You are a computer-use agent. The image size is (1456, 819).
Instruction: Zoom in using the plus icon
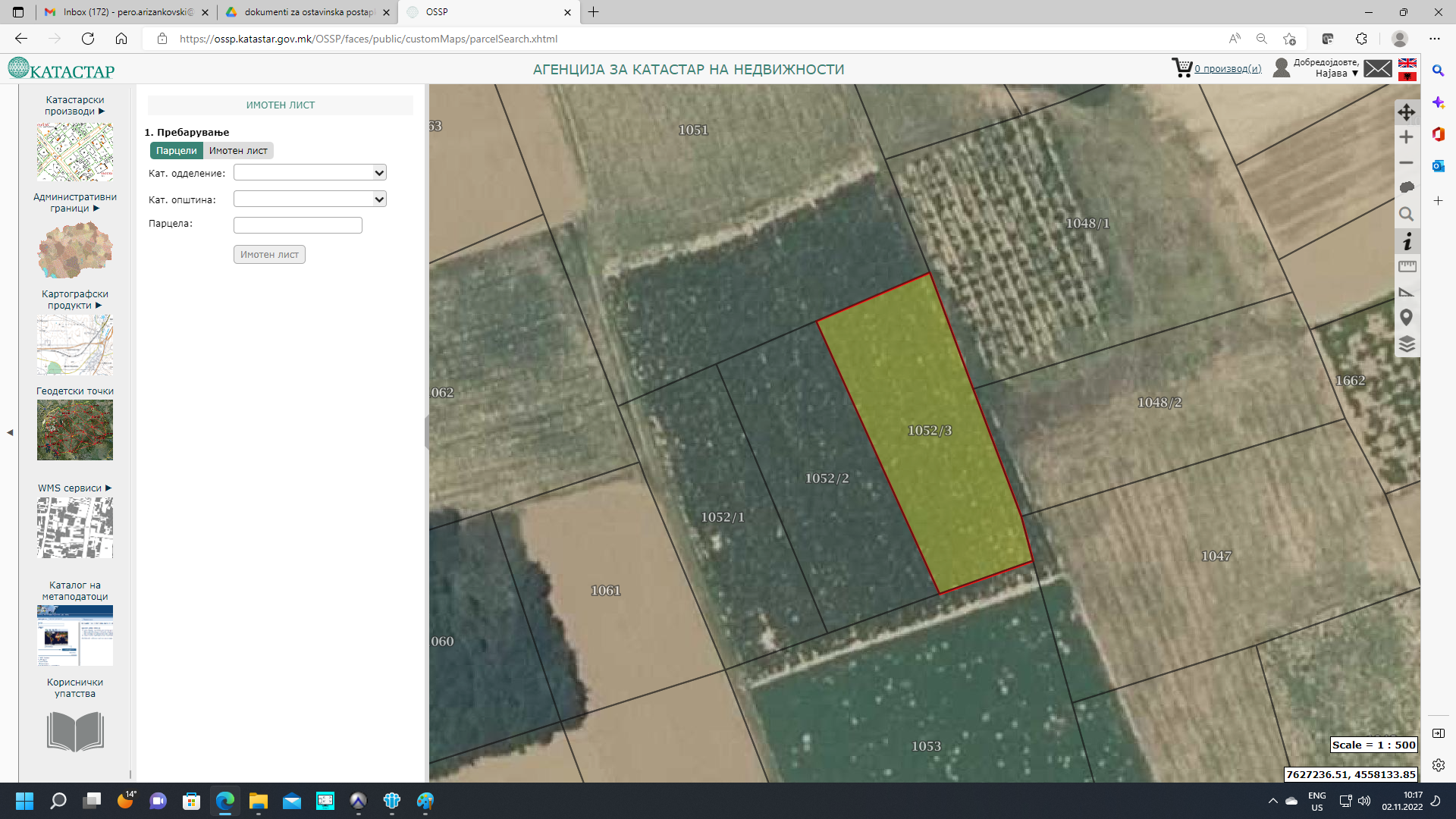pyautogui.click(x=1407, y=137)
